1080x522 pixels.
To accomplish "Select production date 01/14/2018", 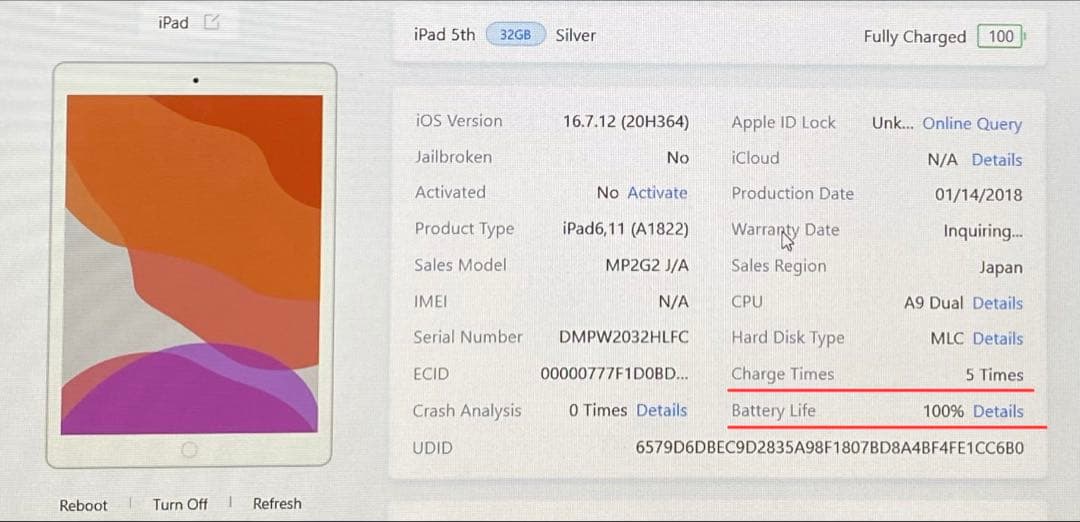I will click(x=978, y=195).
